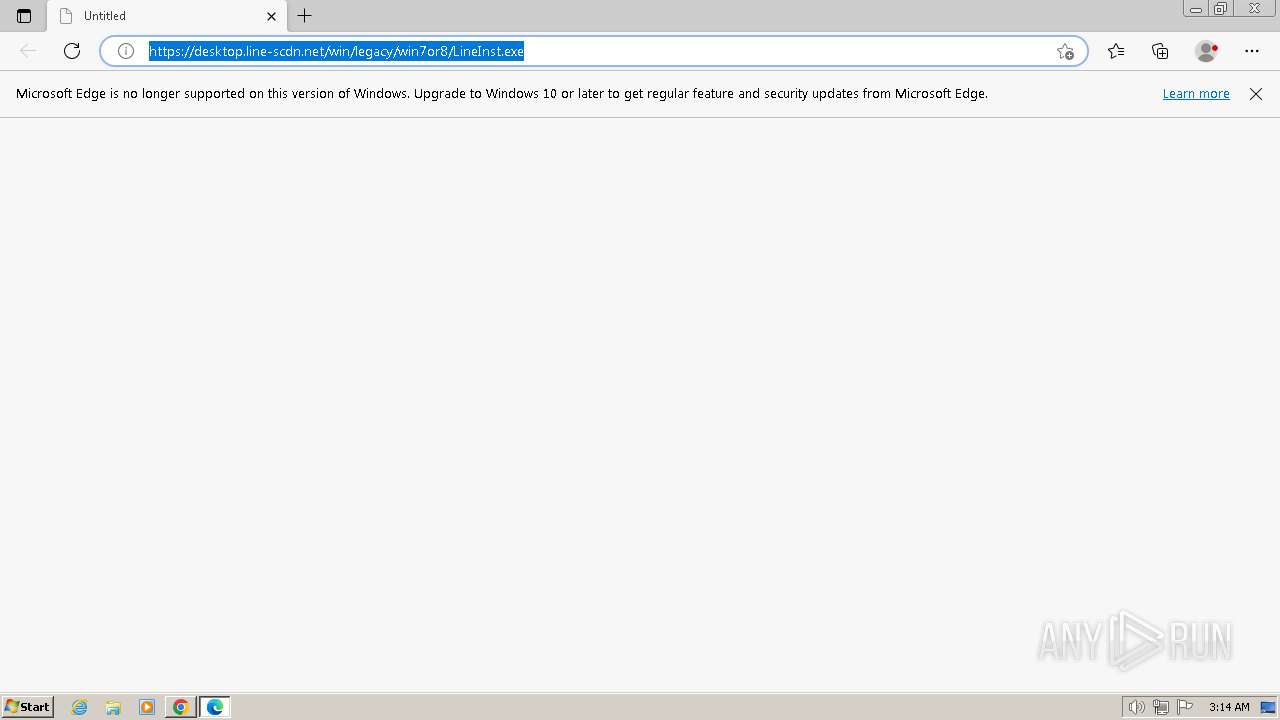Add this page to favorites star
The image size is (1280, 720).
(x=1065, y=51)
